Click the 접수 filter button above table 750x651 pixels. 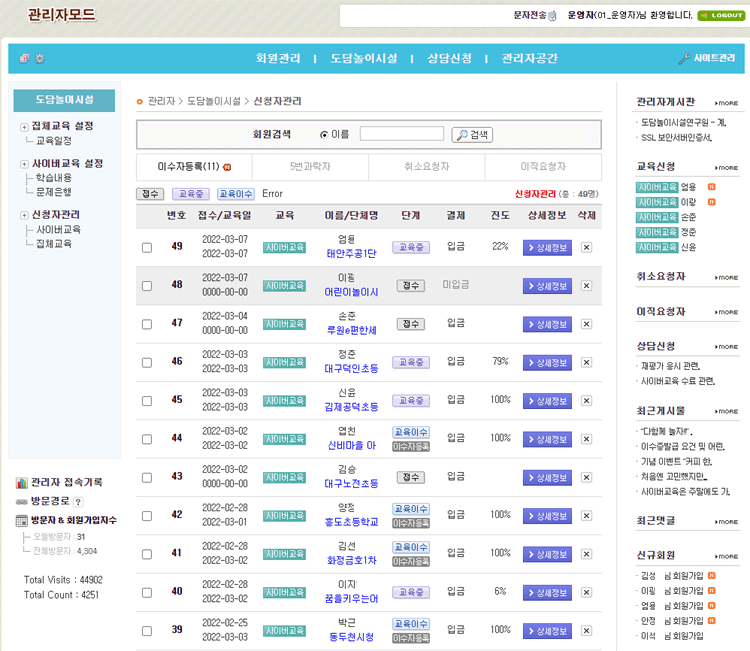(150, 194)
